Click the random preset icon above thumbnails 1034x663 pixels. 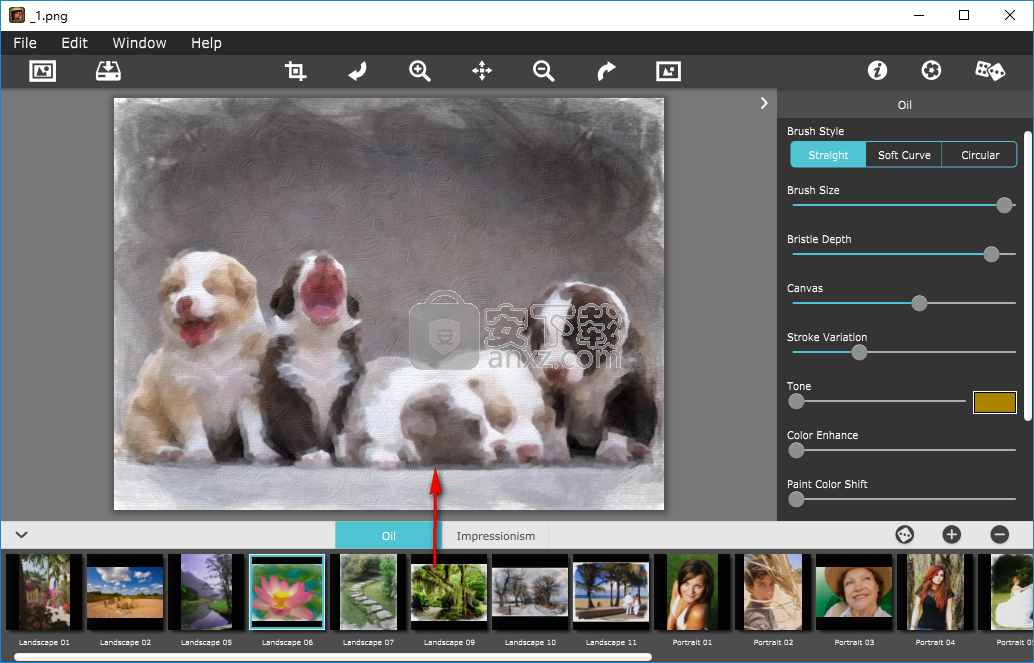[905, 534]
